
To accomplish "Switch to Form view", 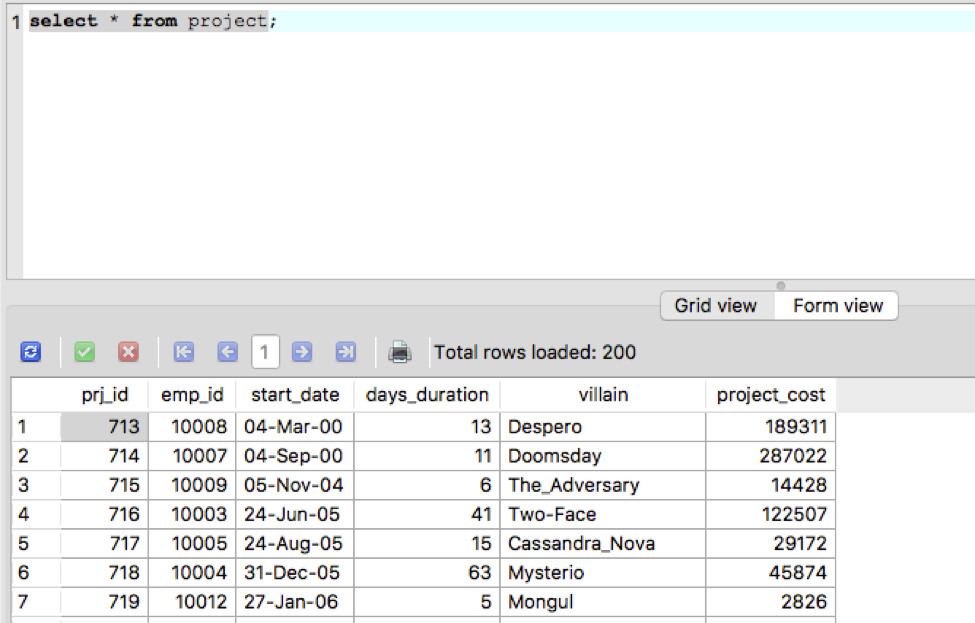I will tap(835, 306).
